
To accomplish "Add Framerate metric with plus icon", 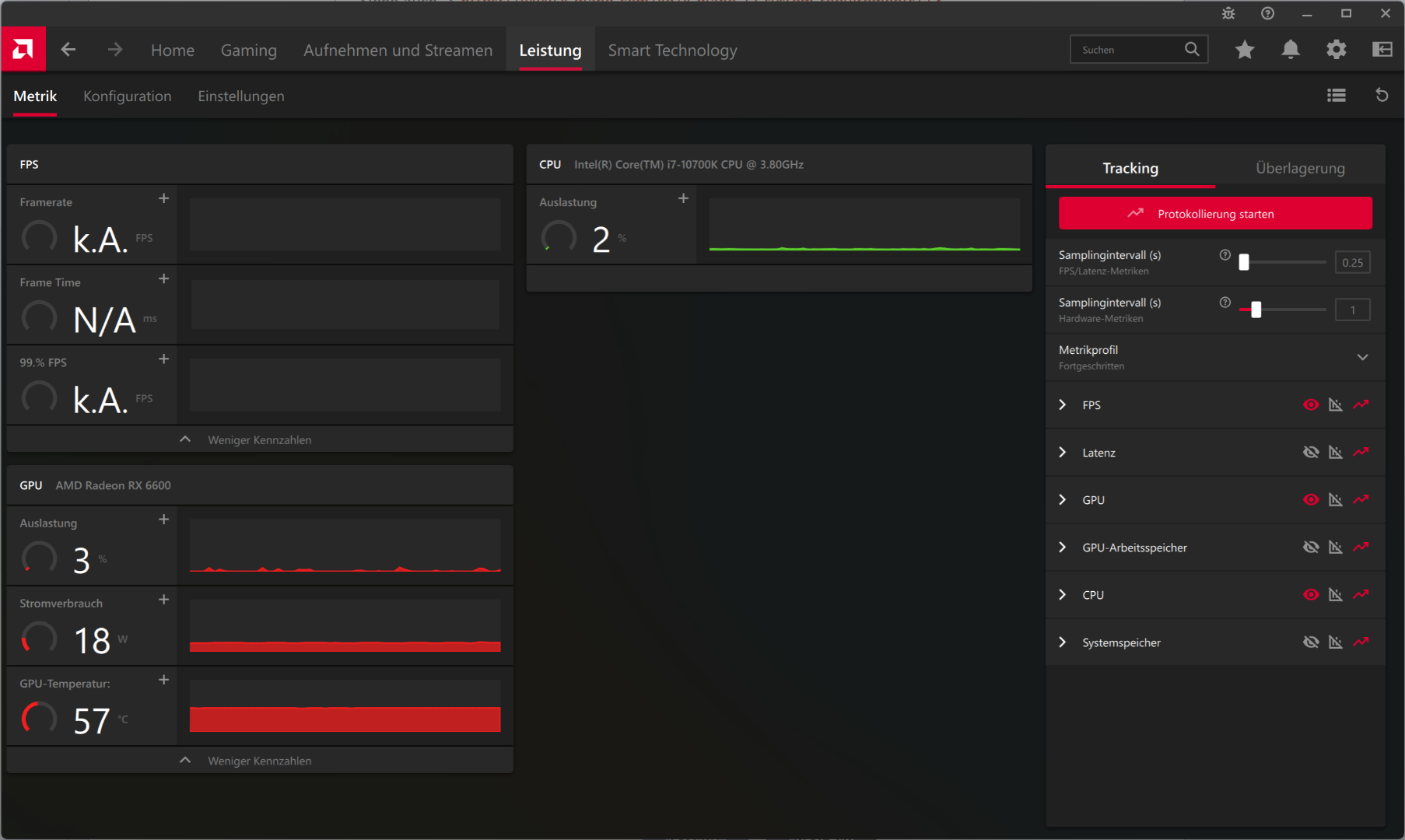I will (163, 198).
